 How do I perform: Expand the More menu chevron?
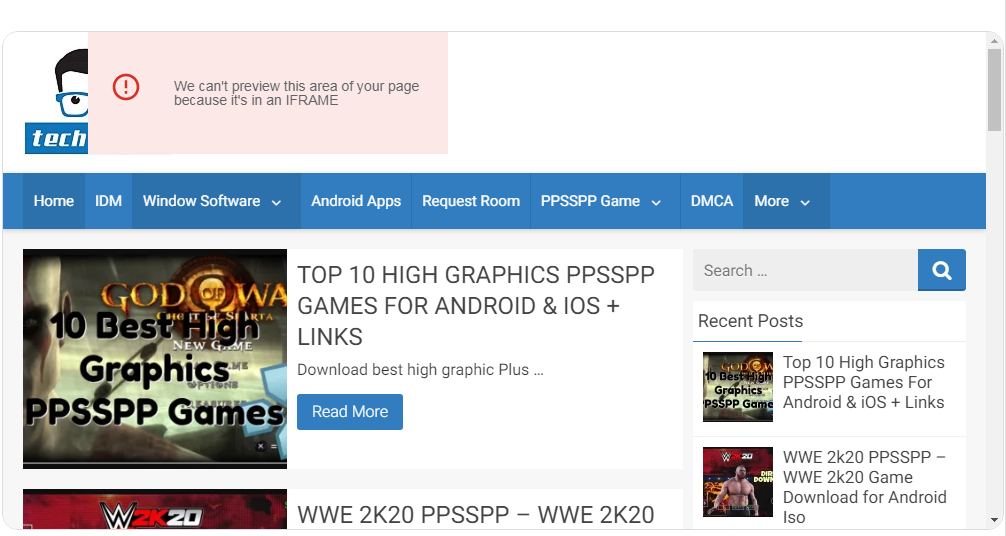point(805,202)
